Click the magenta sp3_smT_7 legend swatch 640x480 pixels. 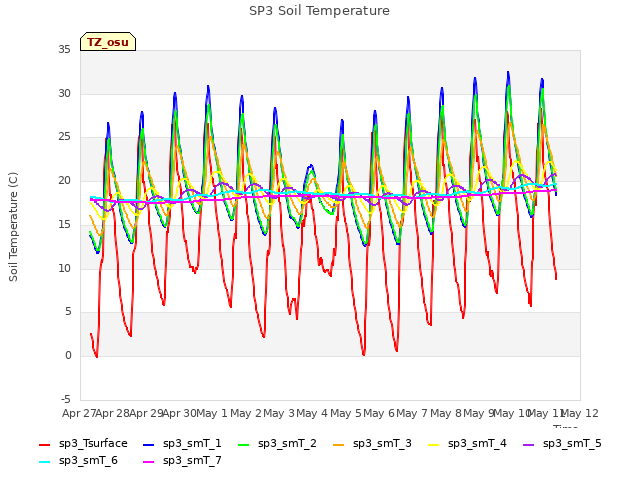(x=149, y=462)
